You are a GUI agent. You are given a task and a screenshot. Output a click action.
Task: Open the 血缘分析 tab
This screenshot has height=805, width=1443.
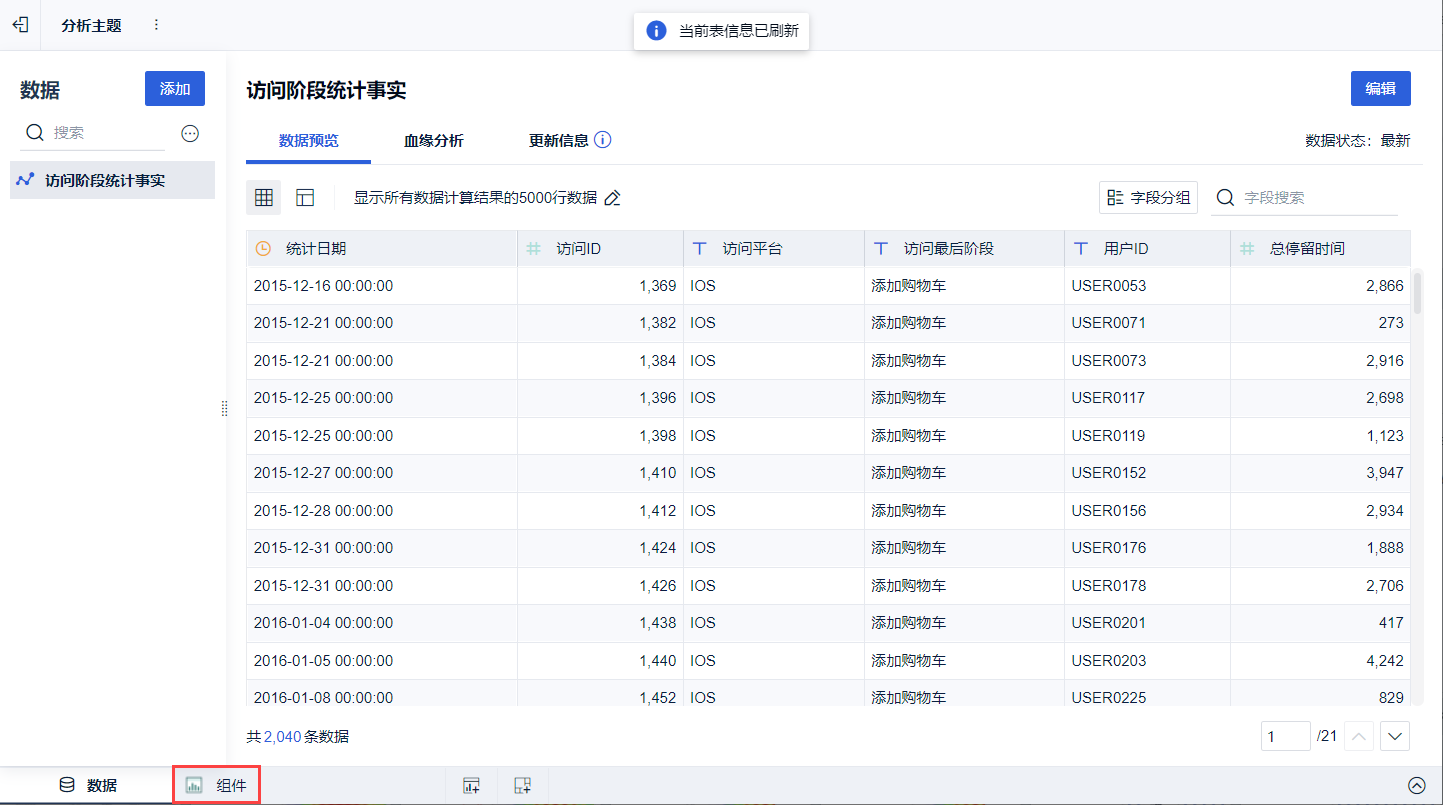pos(433,141)
